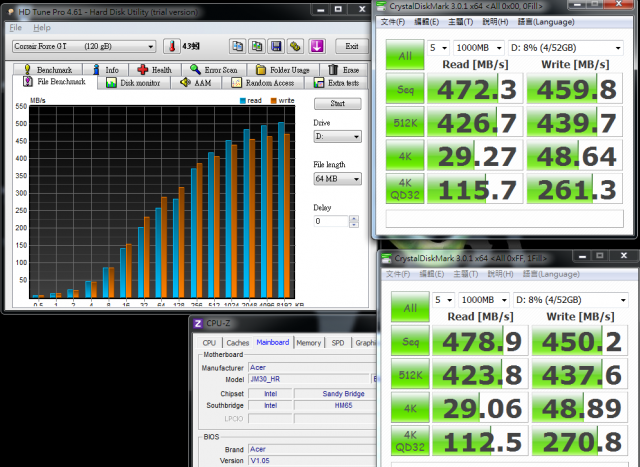The image size is (640, 467).
Task: Run 4K test in top CrystalDiskMark
Action: click(405, 156)
